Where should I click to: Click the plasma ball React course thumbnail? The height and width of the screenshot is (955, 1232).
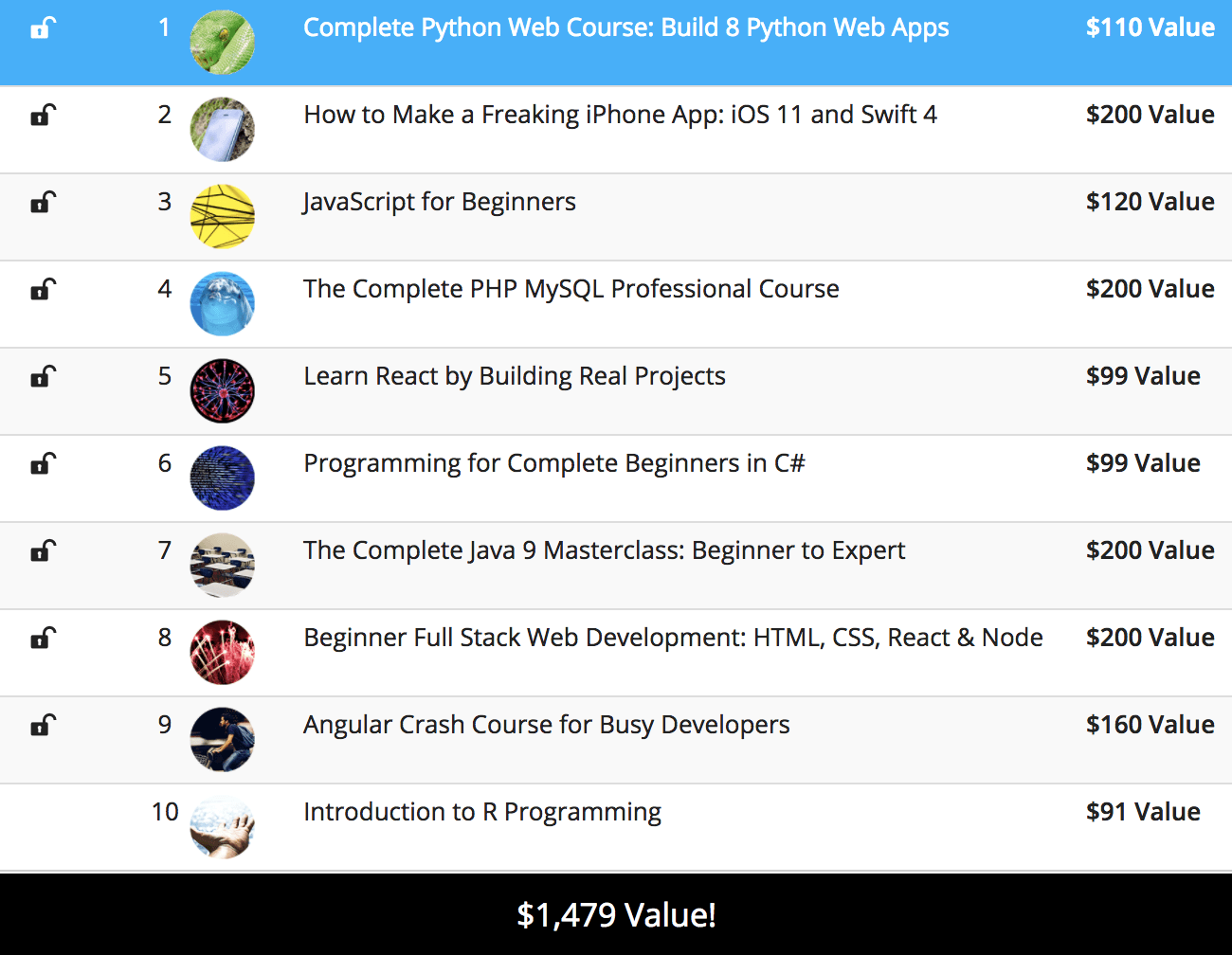tap(223, 391)
